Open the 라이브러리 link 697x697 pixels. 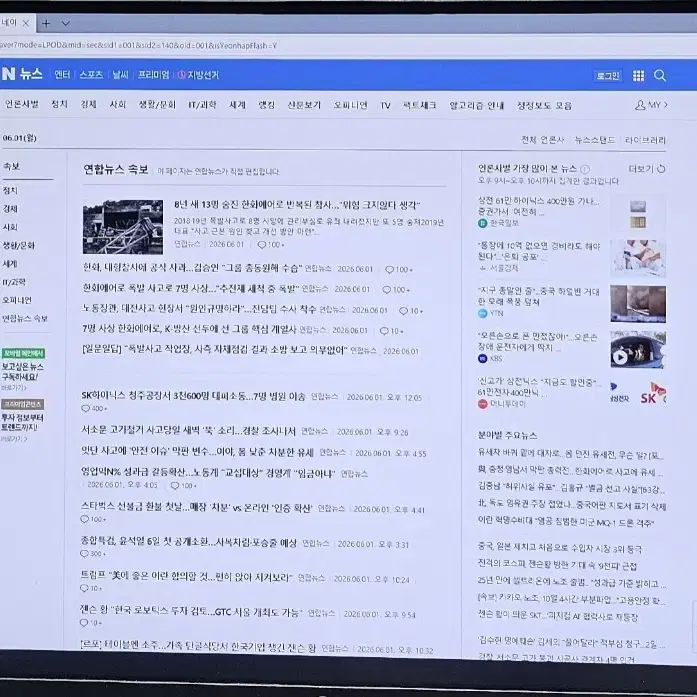click(645, 140)
